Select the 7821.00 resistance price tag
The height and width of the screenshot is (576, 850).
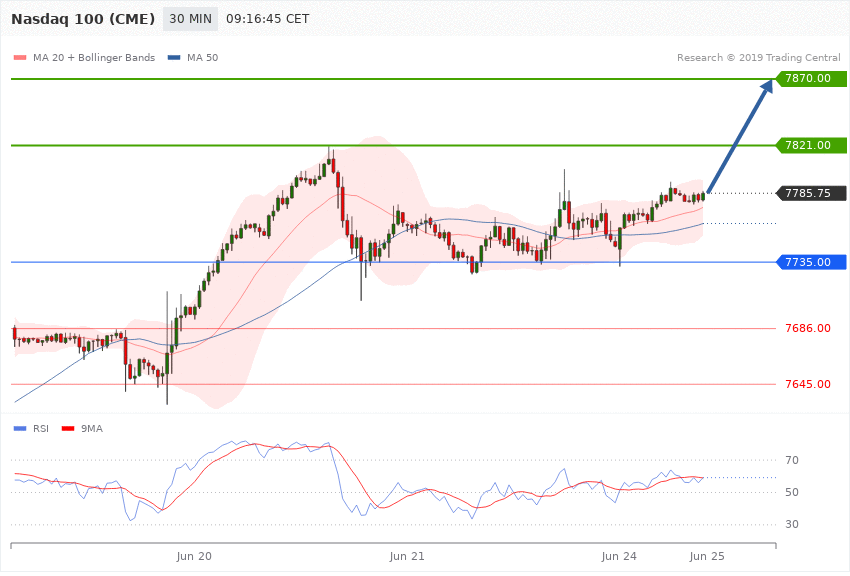coord(812,145)
